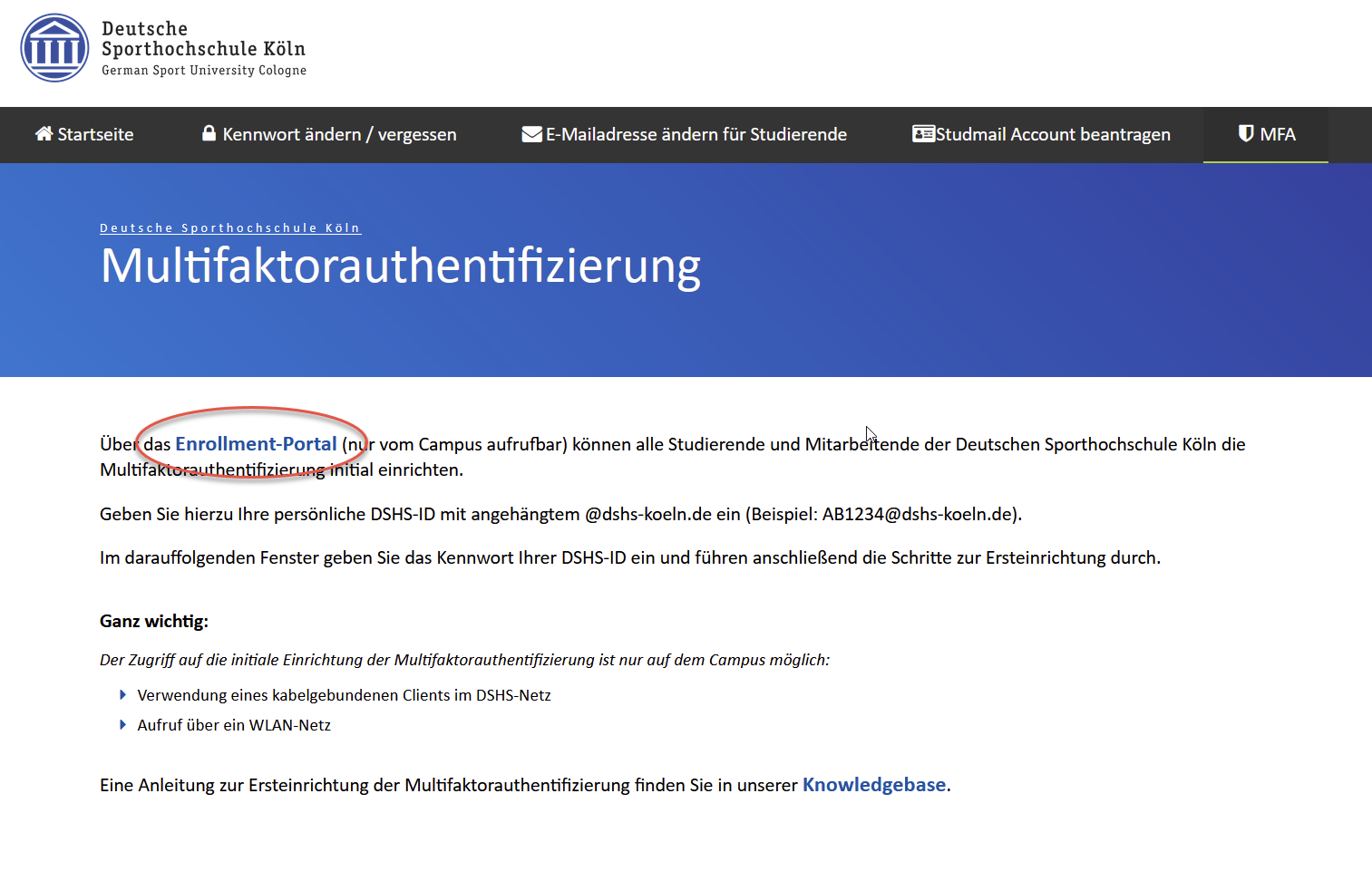The width and height of the screenshot is (1372, 871).
Task: Click the arrow bullet before 'Aufruf über ein WLAN-Netz'
Action: click(x=123, y=725)
